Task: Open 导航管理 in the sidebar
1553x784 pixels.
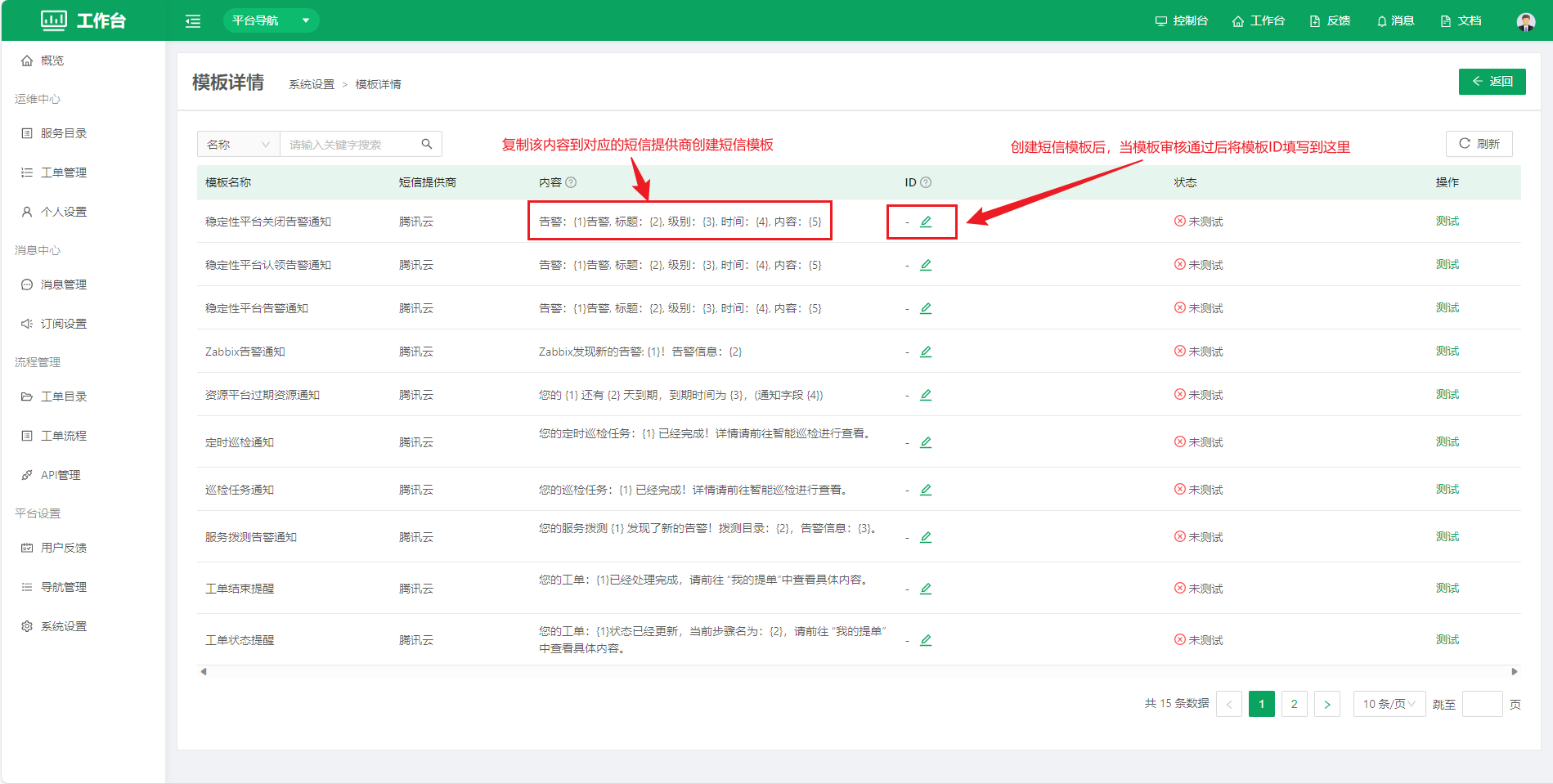Action: point(54,587)
